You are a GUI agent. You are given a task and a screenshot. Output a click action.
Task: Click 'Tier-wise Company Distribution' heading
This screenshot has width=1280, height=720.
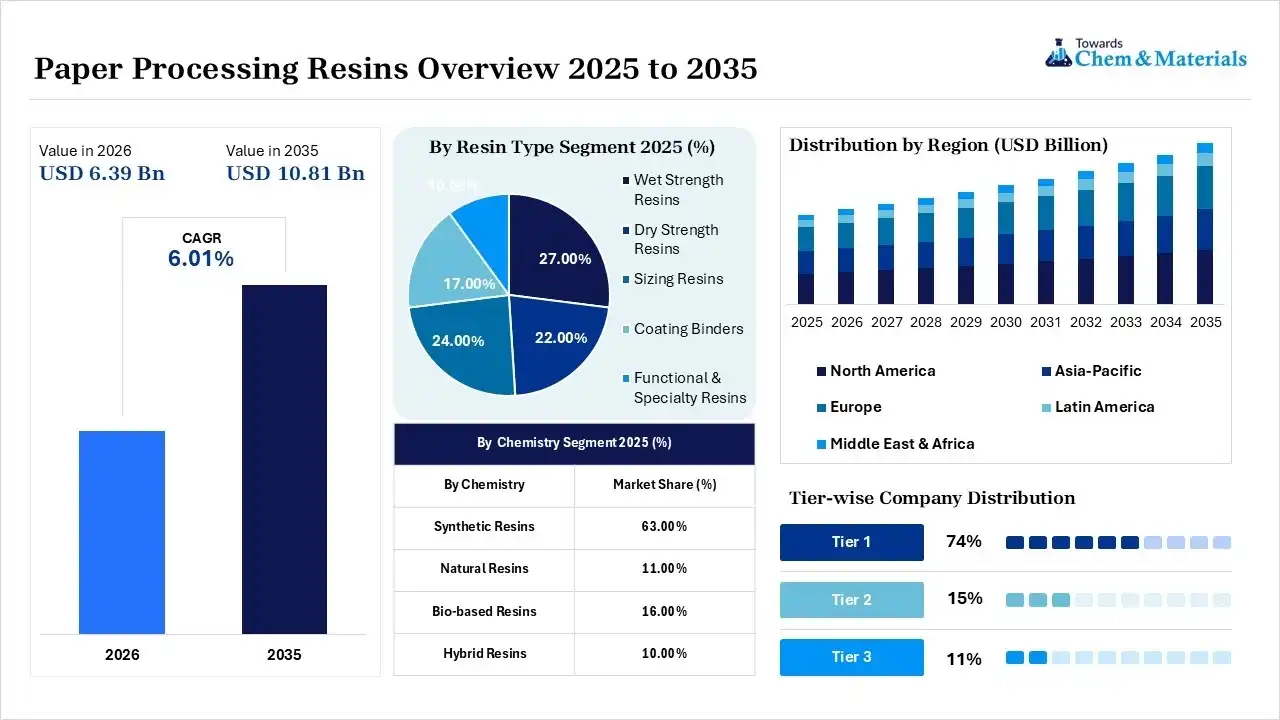(x=932, y=498)
